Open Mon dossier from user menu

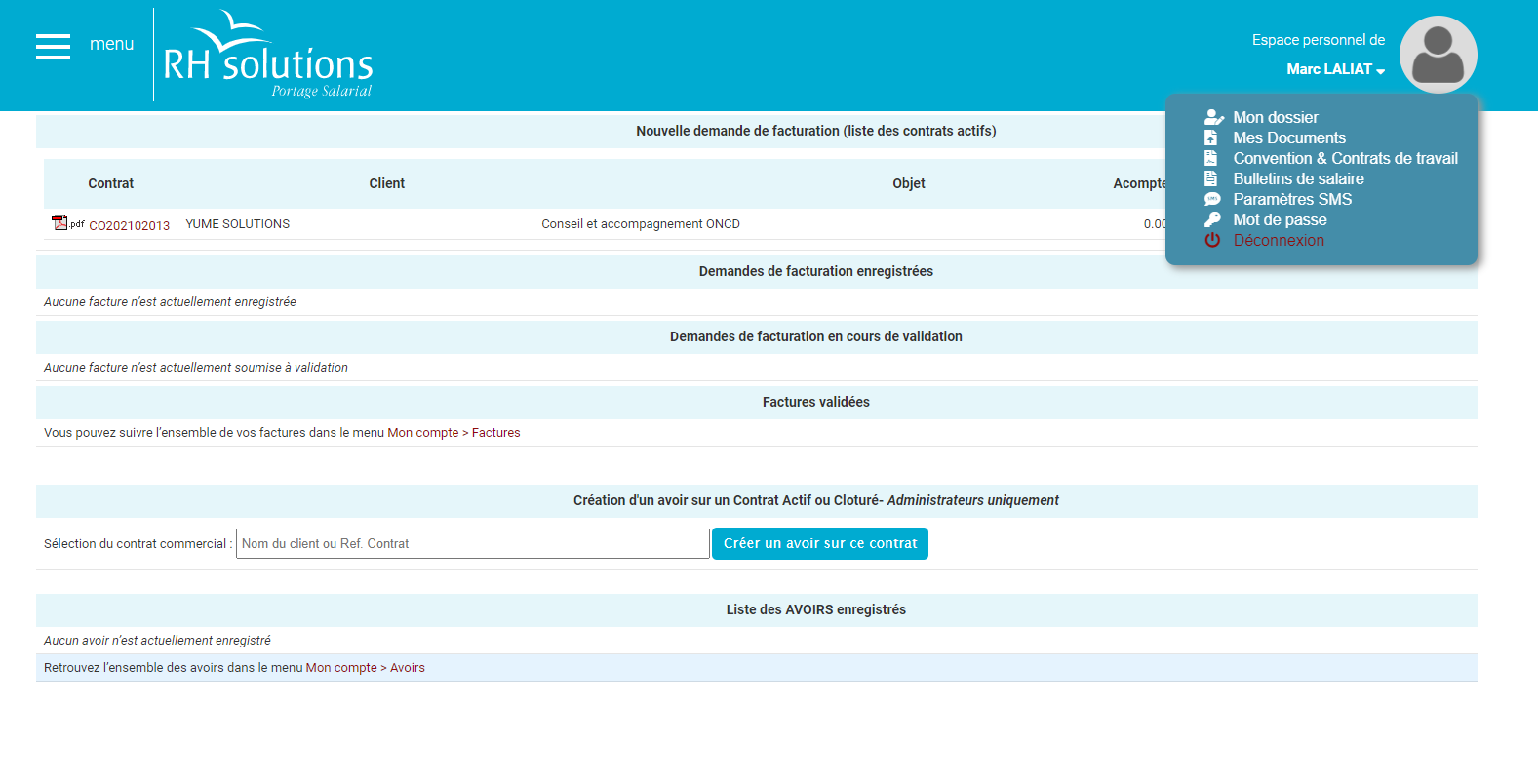point(1276,117)
